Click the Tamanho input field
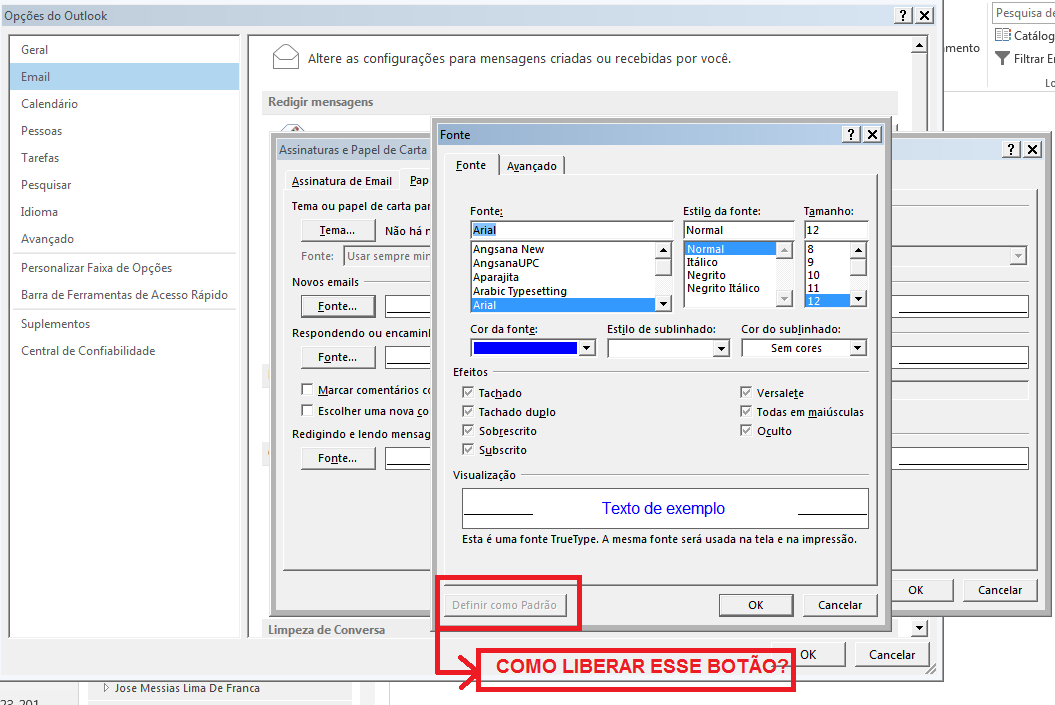 pyautogui.click(x=836, y=230)
